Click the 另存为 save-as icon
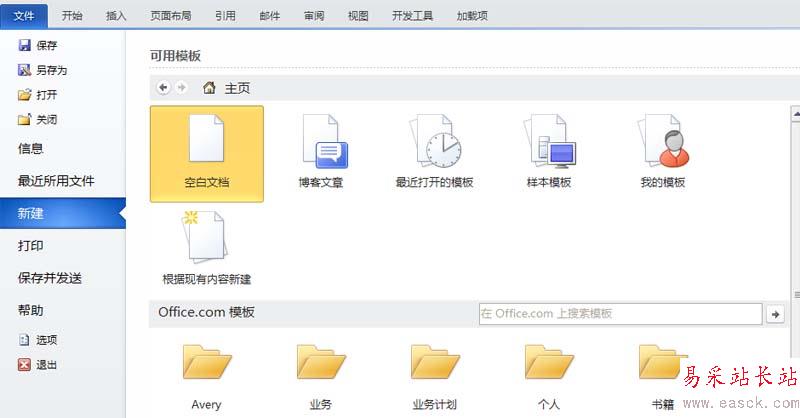The width and height of the screenshot is (800, 418). click(x=24, y=70)
